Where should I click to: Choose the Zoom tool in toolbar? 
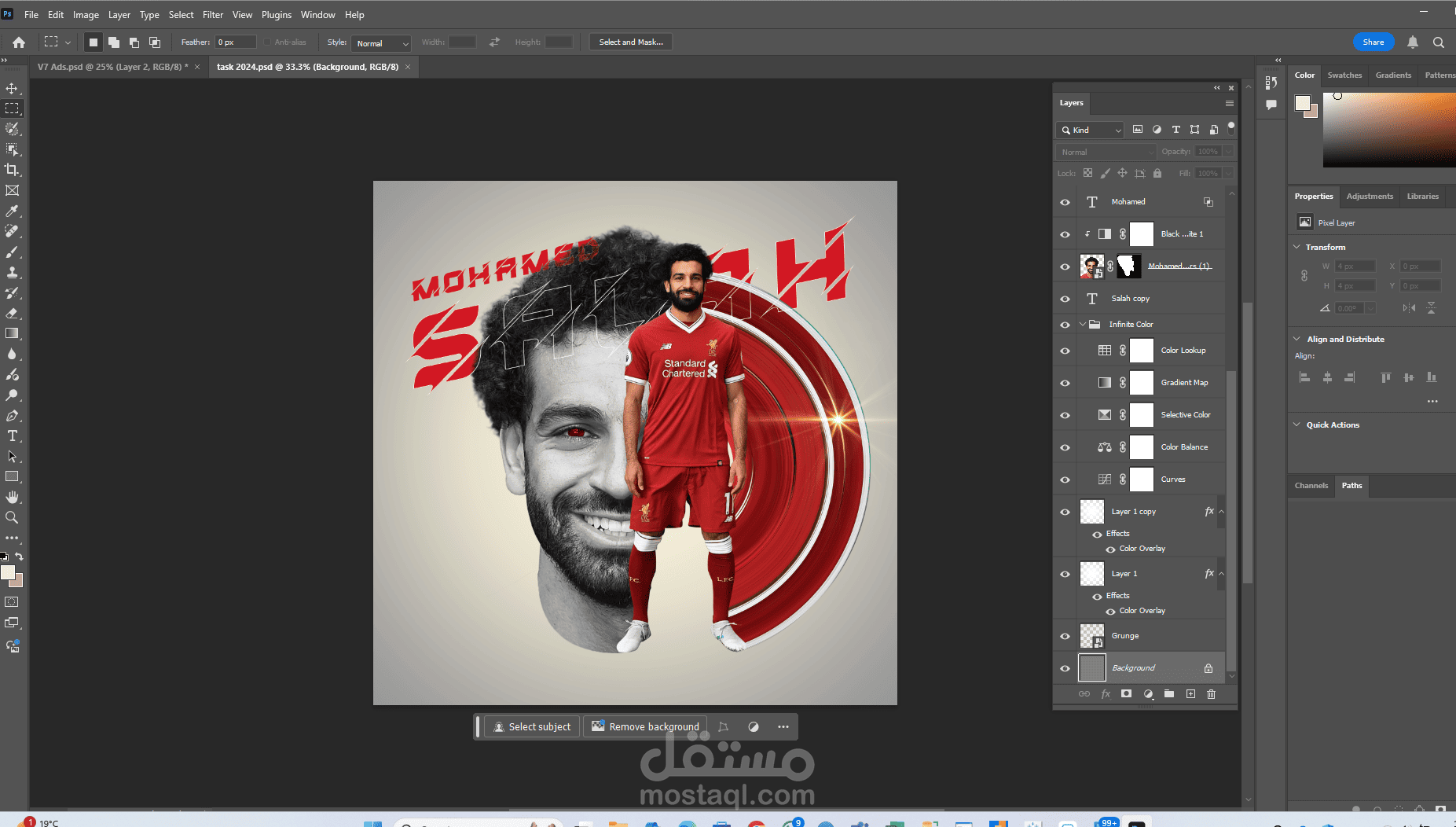tap(12, 517)
